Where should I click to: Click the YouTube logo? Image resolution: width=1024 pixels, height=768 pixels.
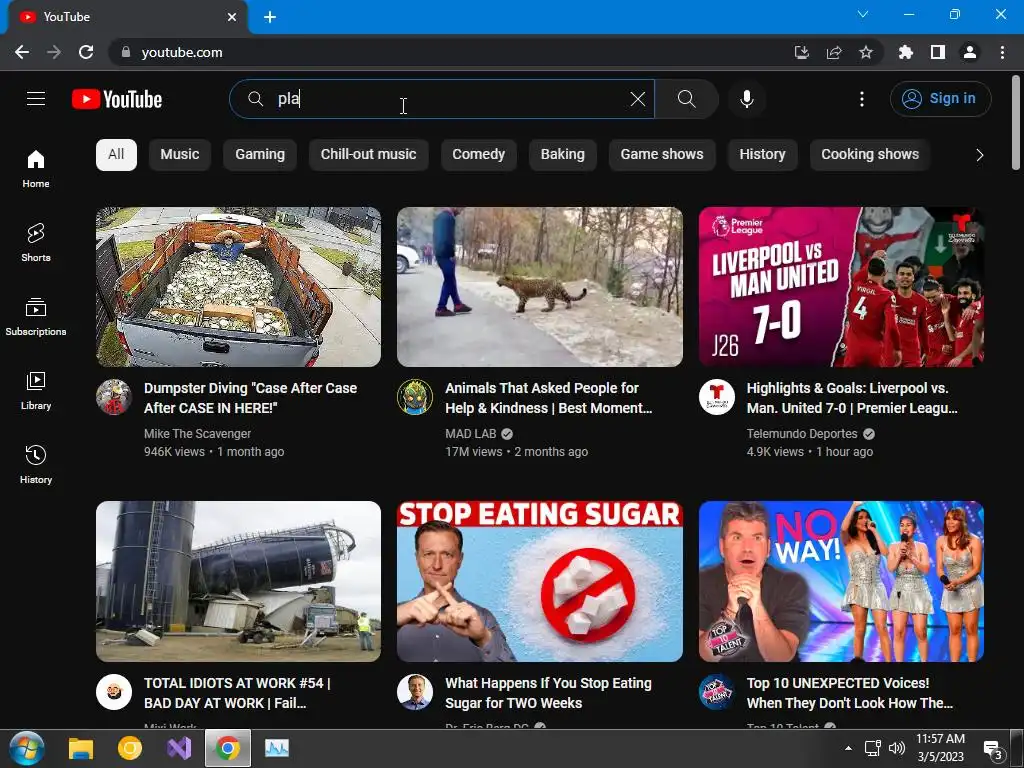click(x=117, y=99)
